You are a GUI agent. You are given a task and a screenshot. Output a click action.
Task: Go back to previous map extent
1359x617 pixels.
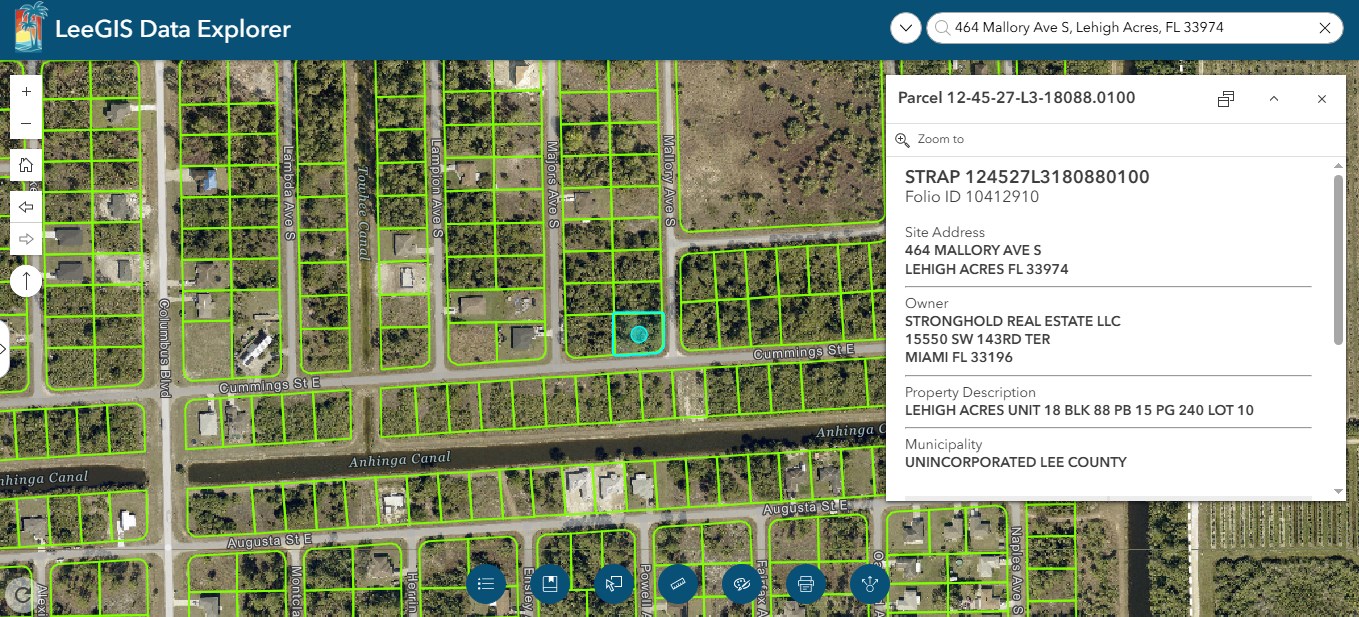26,207
